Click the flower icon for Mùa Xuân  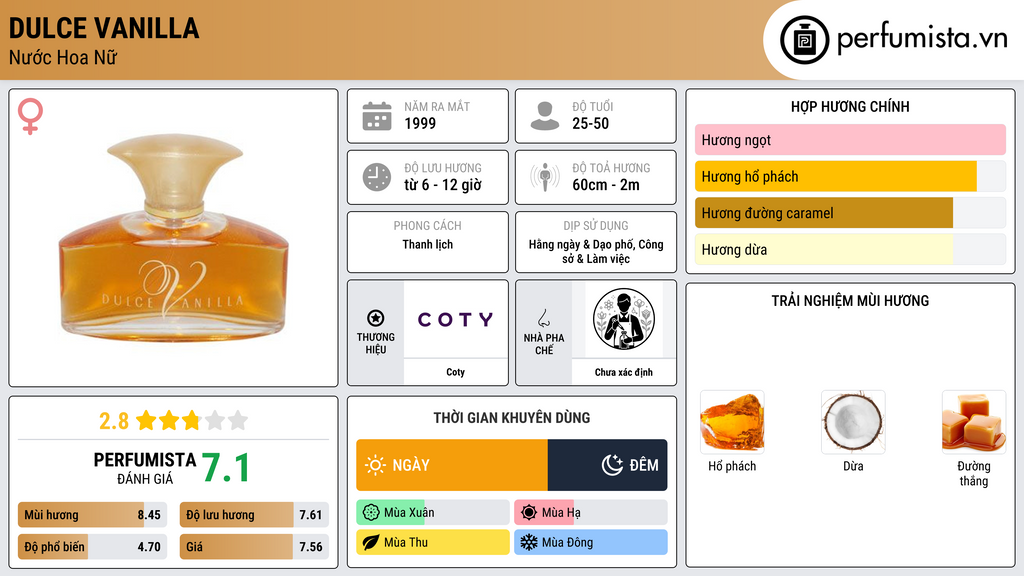pyautogui.click(x=371, y=513)
